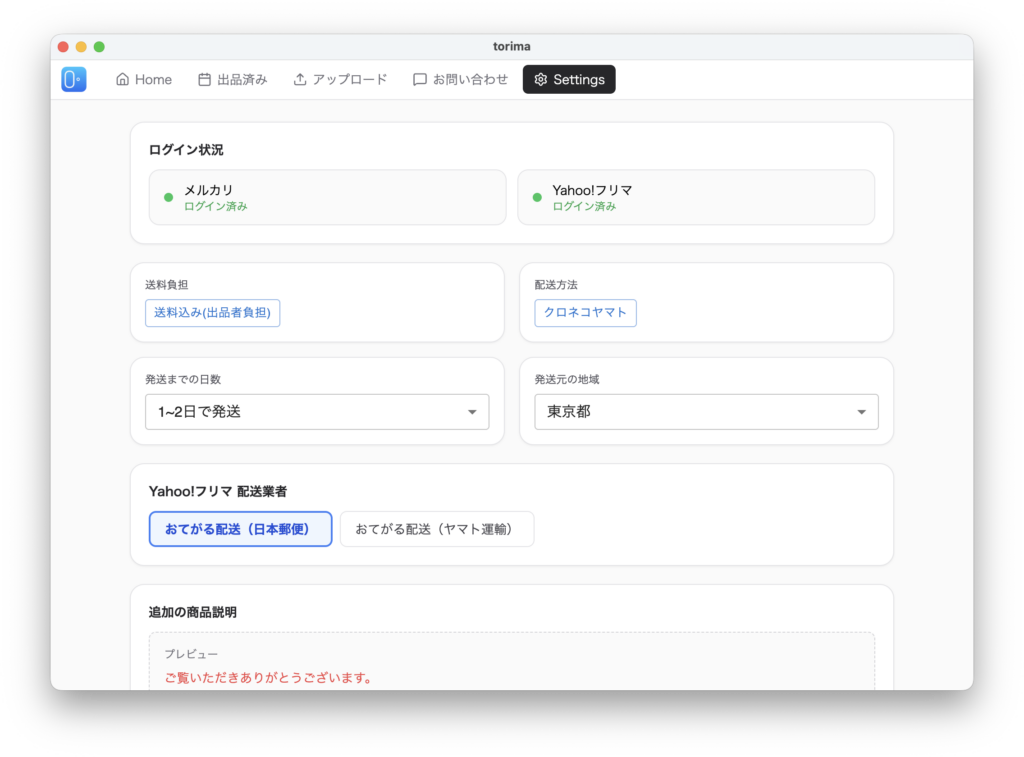This screenshot has width=1024, height=757.
Task: Click the 出品済み calendar icon
Action: coord(204,80)
